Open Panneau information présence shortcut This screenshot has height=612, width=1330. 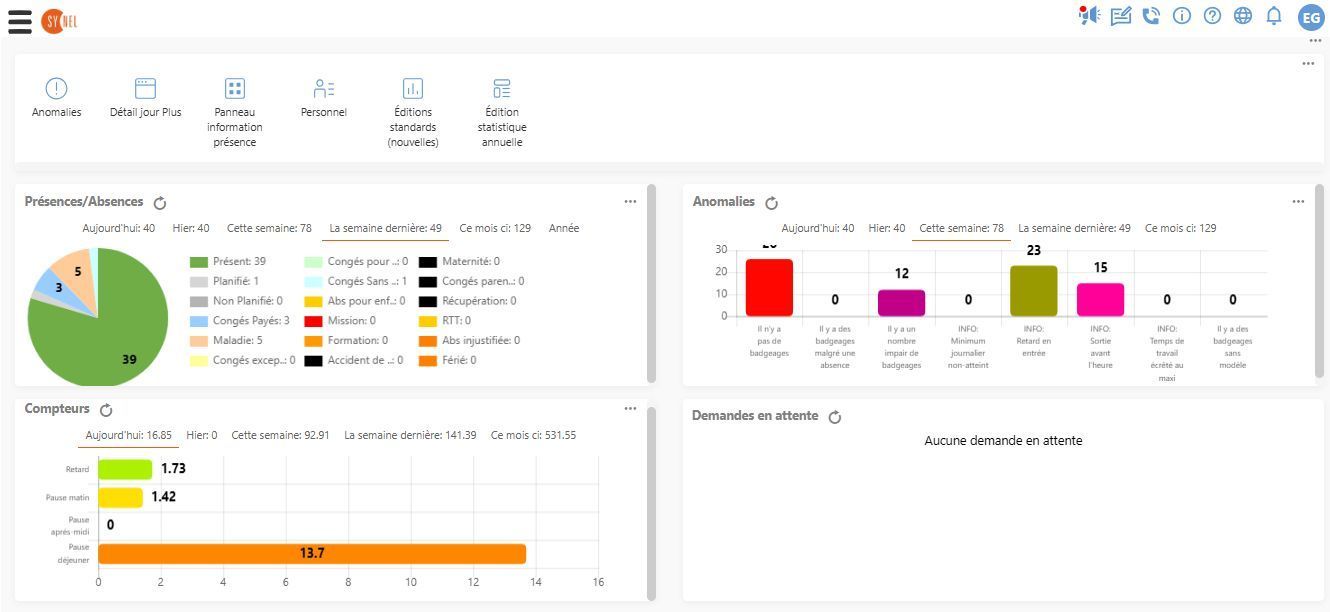coord(234,89)
